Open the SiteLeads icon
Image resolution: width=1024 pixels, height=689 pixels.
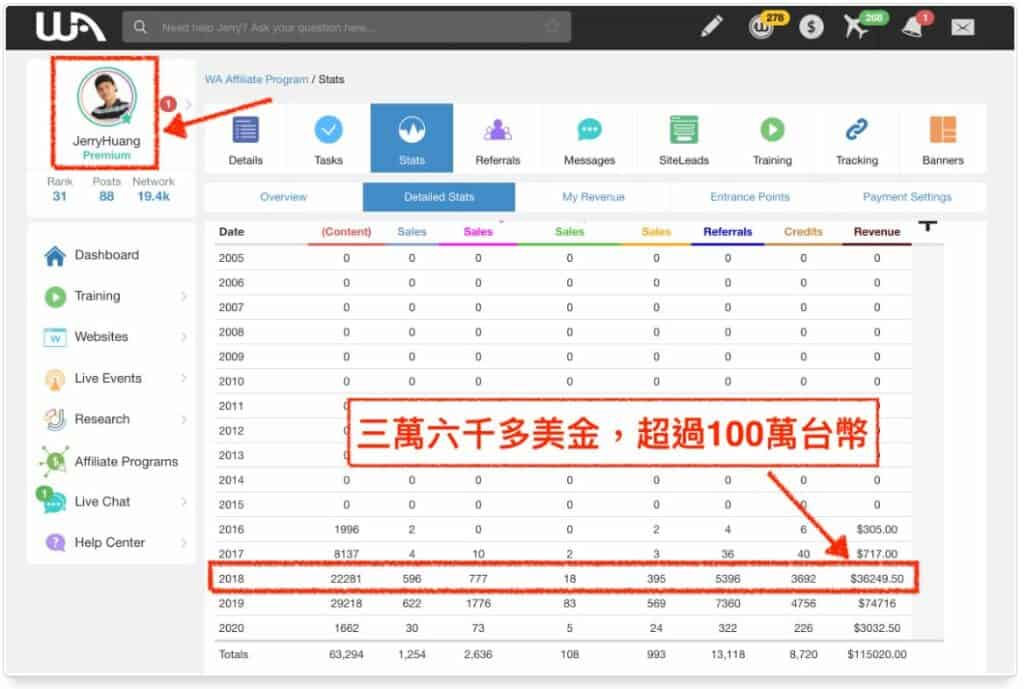pos(684,129)
